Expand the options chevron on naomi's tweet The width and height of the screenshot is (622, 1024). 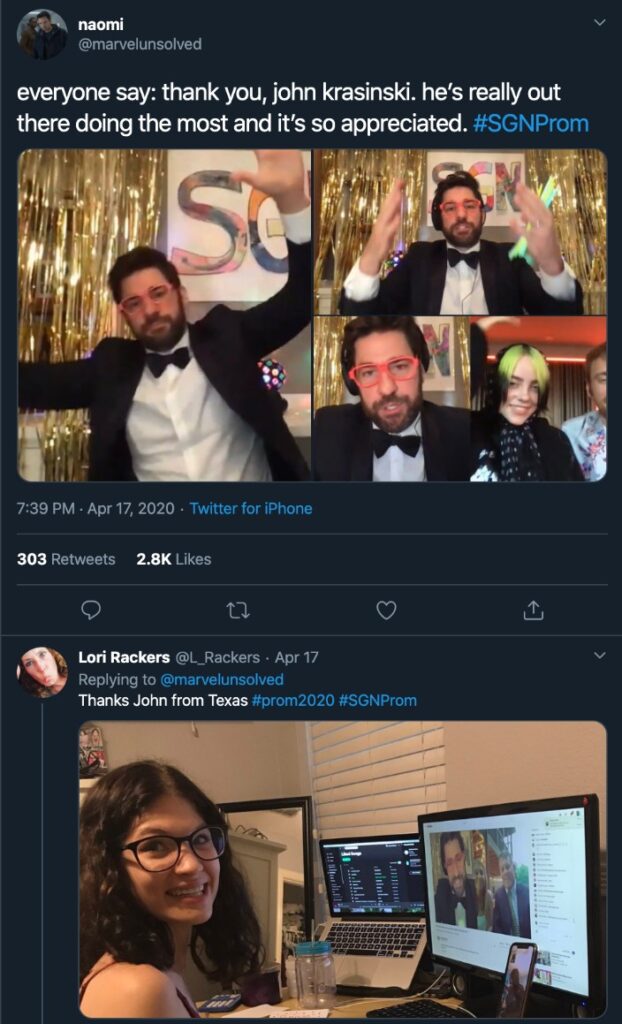tap(599, 22)
